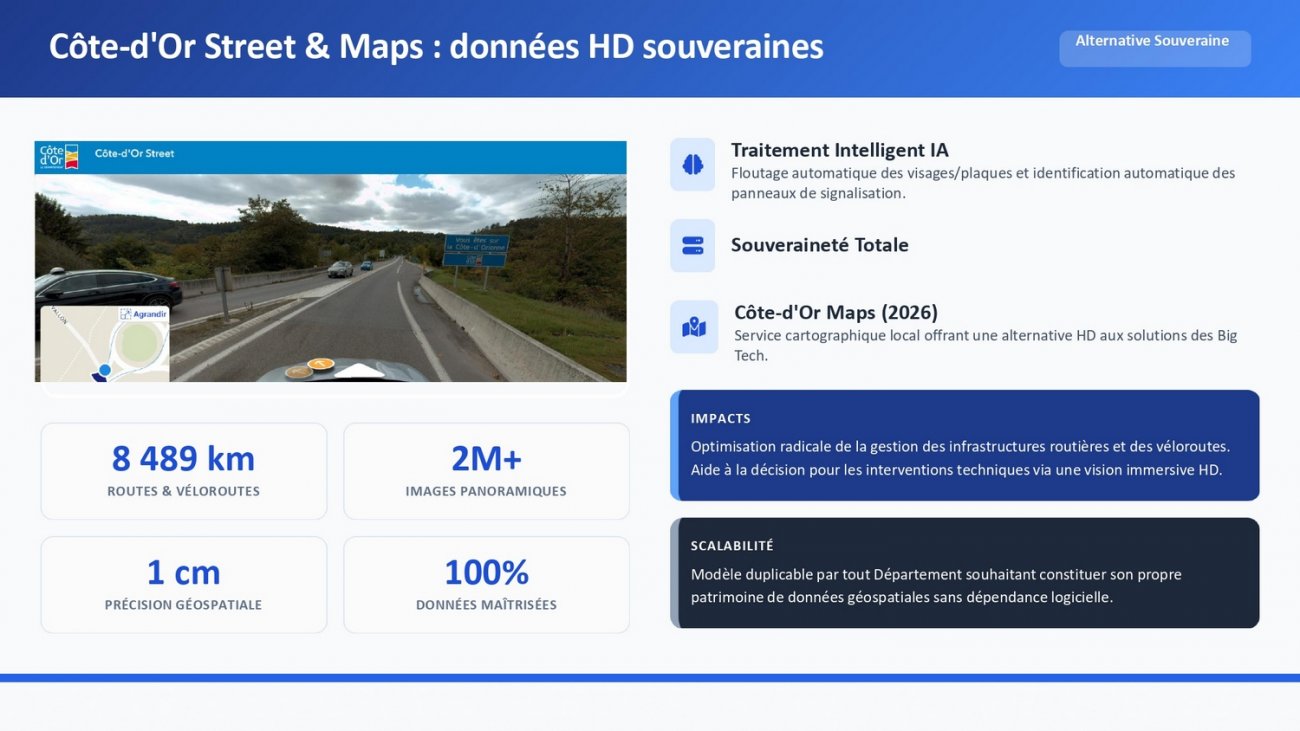Screen dimensions: 1300x731
Task: Click the Scalabilité panel
Action: pos(965,572)
